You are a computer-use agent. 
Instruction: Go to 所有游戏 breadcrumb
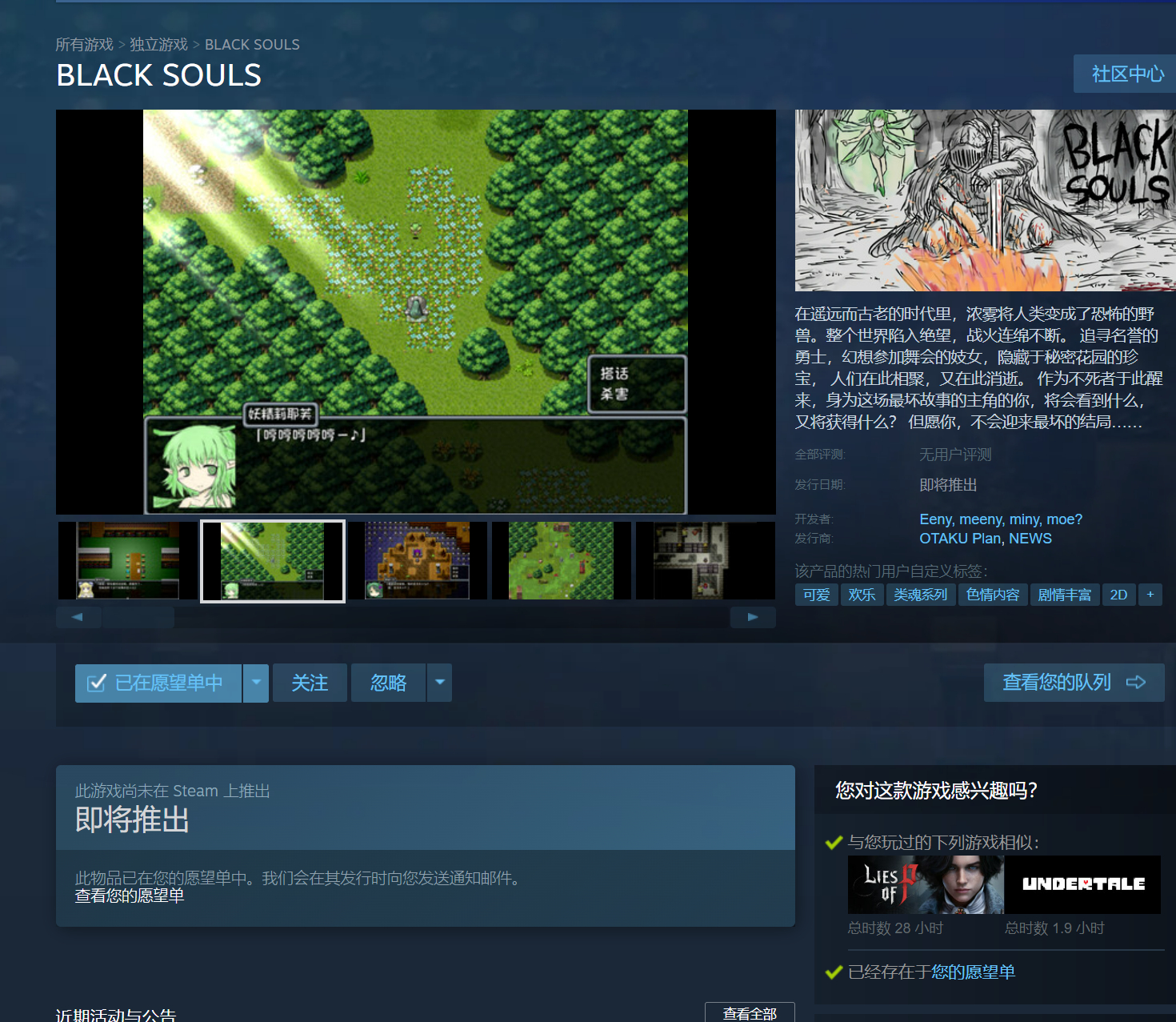coord(85,45)
